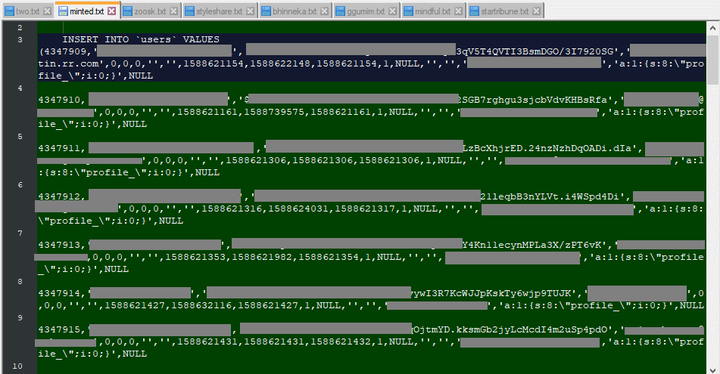Open the zoosk.txt tab
This screenshot has height=374, width=720.
pyautogui.click(x=150, y=11)
